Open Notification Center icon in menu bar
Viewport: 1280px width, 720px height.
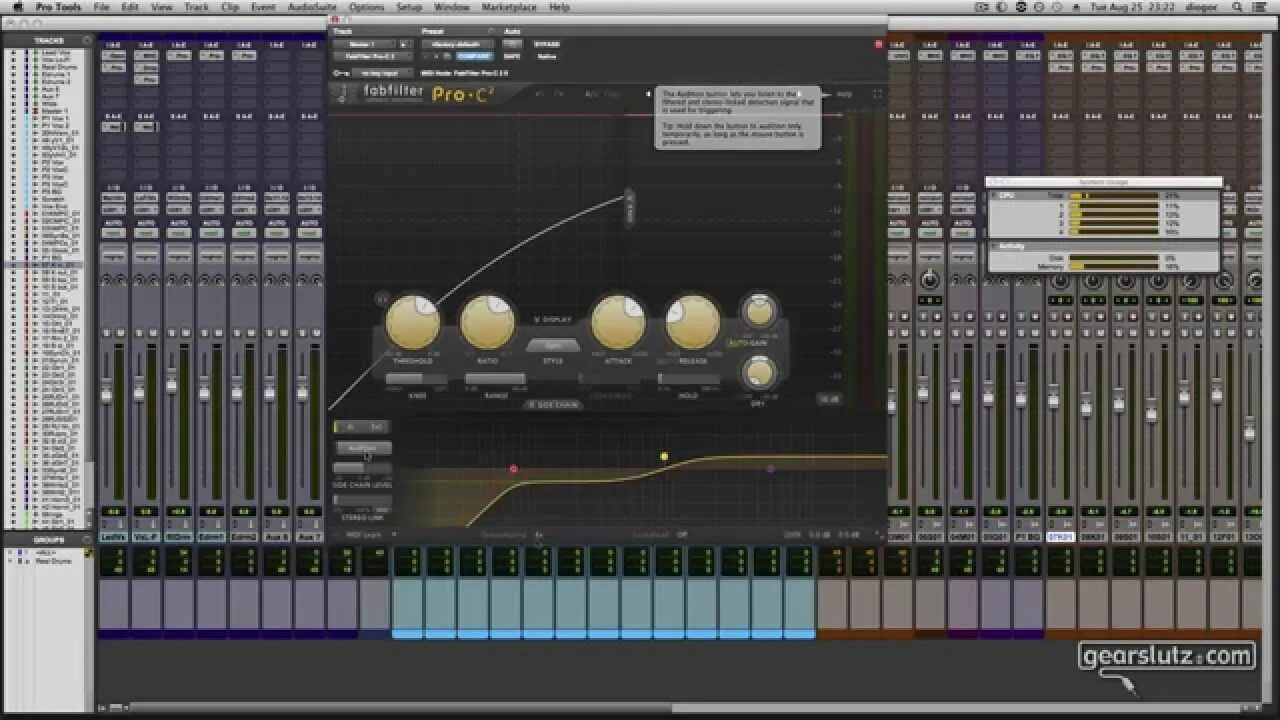[1261, 7]
